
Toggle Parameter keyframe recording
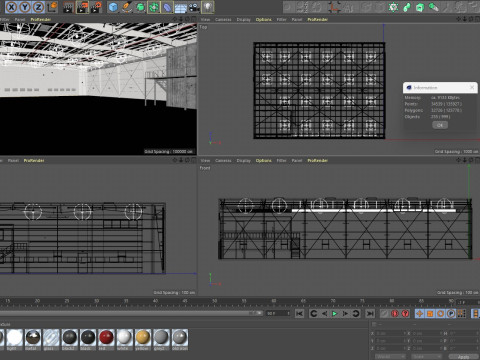[x=451, y=314]
